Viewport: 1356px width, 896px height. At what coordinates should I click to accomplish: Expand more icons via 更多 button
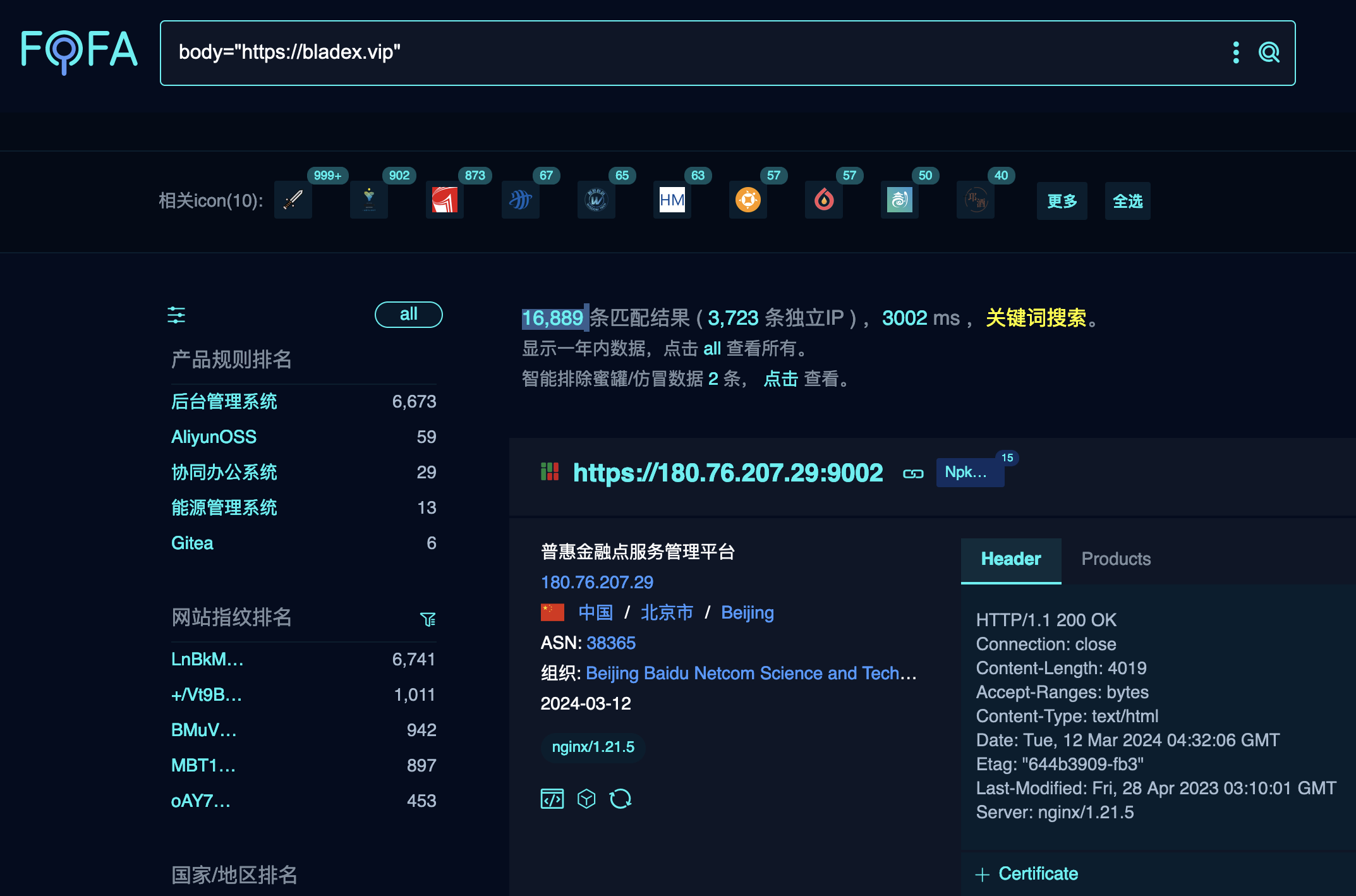pos(1062,201)
